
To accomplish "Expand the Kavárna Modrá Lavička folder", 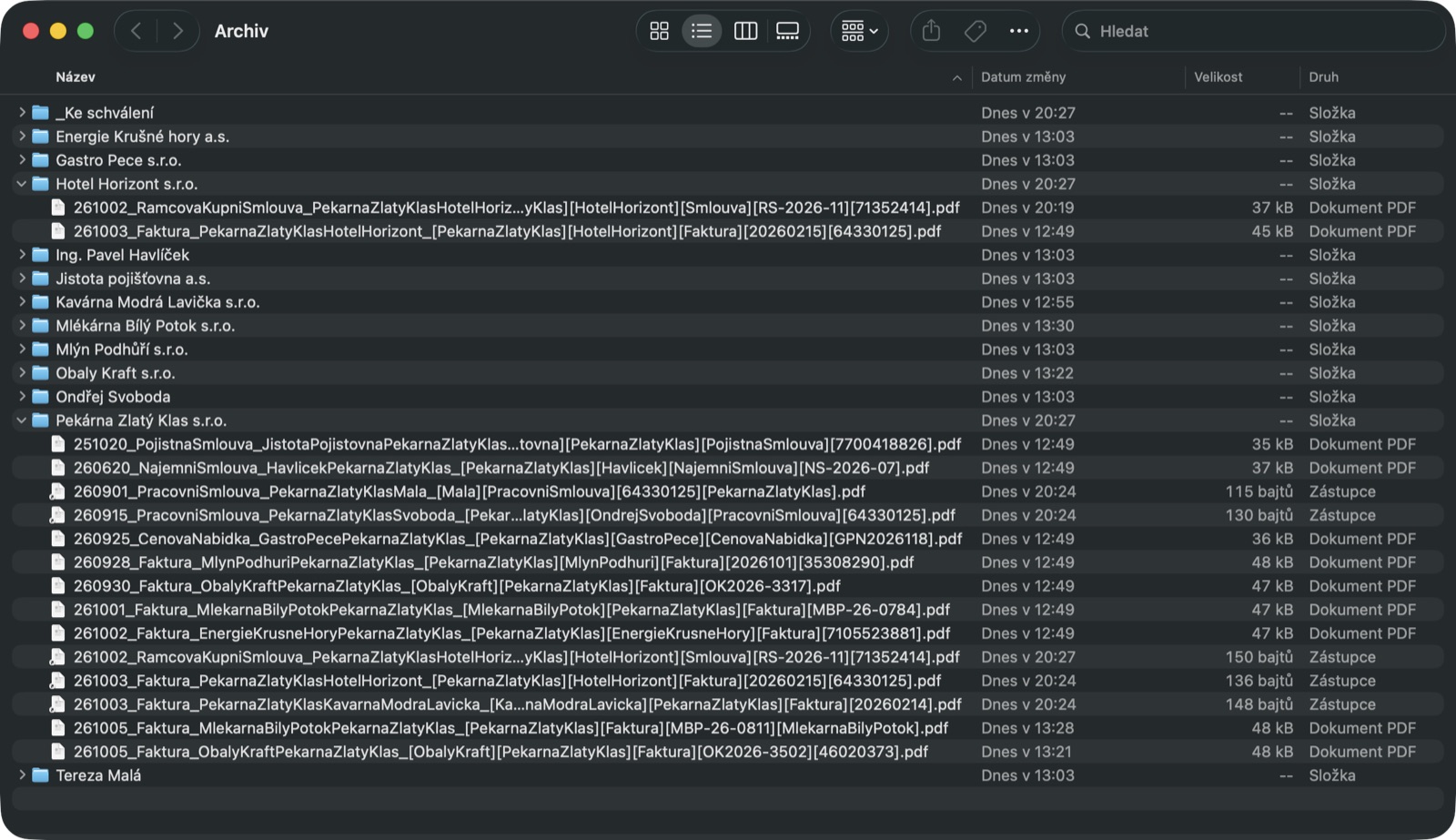I will point(22,301).
